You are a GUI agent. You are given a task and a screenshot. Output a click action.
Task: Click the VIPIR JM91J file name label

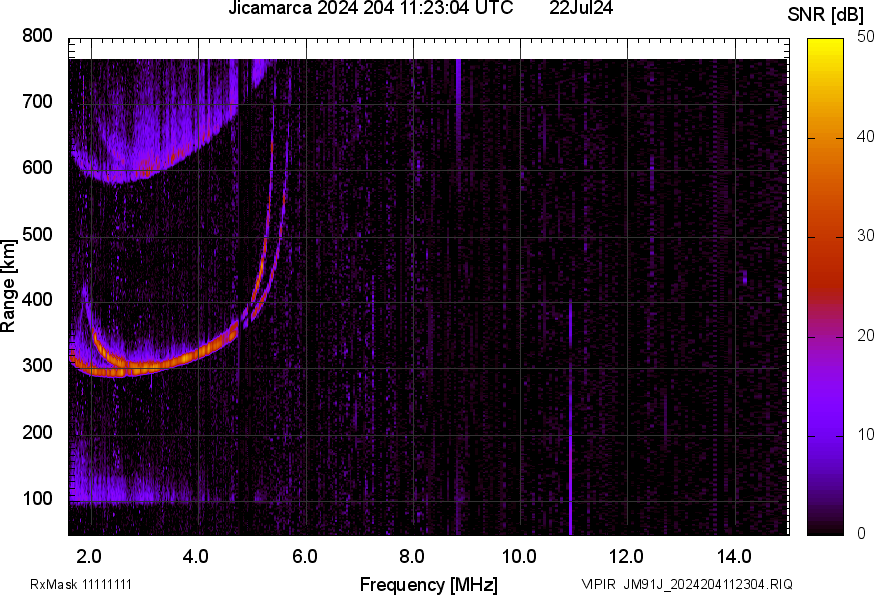point(686,584)
